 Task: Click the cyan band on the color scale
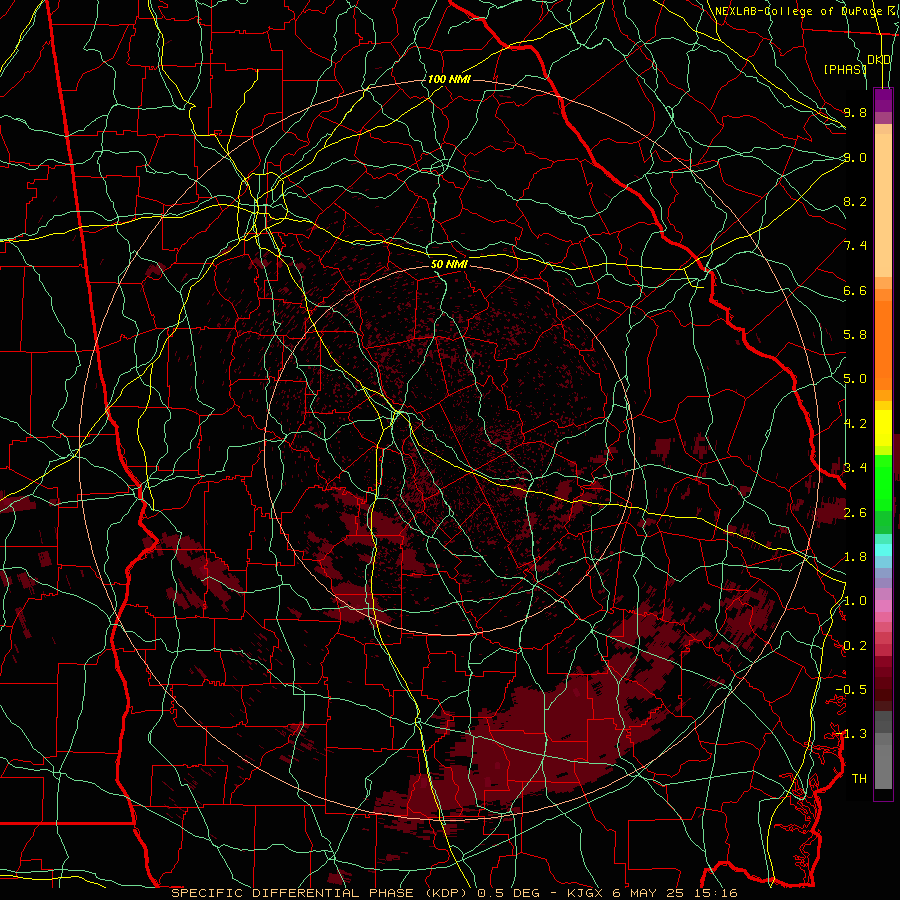883,549
